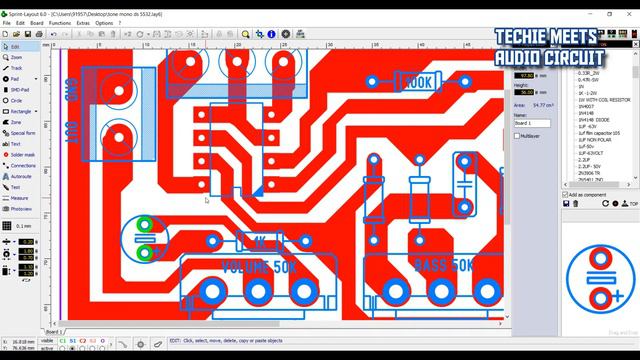Viewport: 640px width, 360px height.
Task: Click the blue info toolbar icon
Action: point(271,34)
